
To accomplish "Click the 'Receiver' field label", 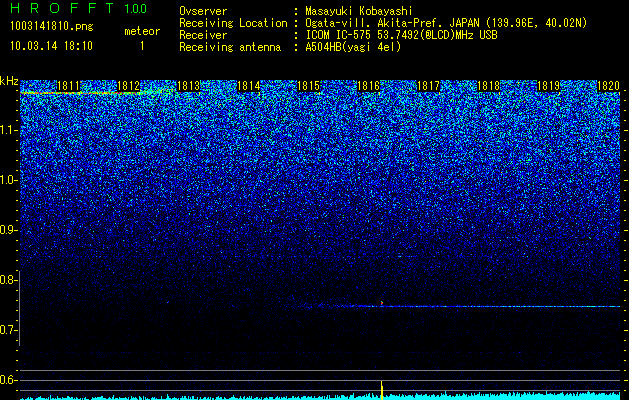I will coord(203,35).
